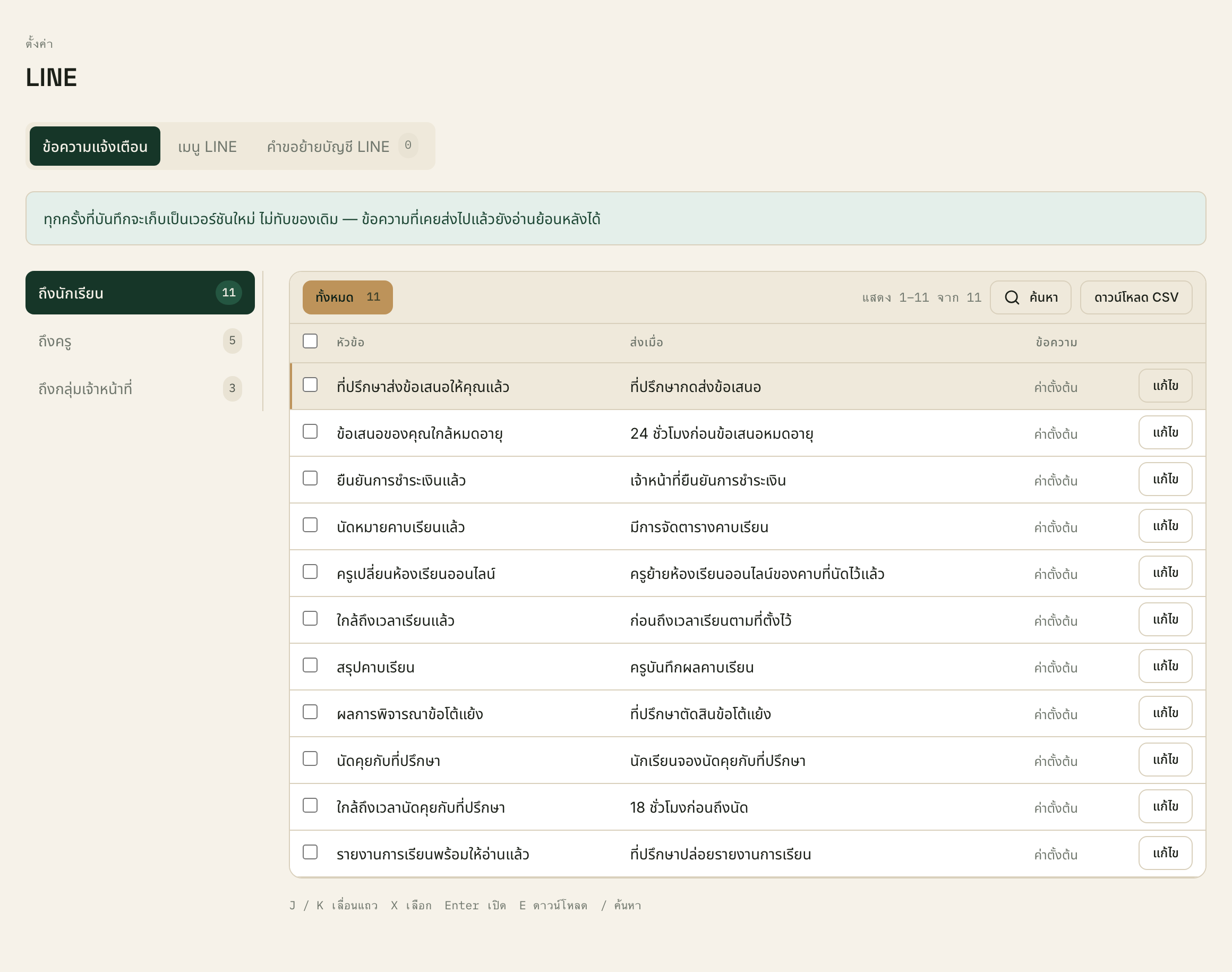The width and height of the screenshot is (1232, 972).
Task: Click แก้ไข for ที่ปรึกษาส่งข้อเสนอให้คุณแล้ว
Action: (1166, 386)
